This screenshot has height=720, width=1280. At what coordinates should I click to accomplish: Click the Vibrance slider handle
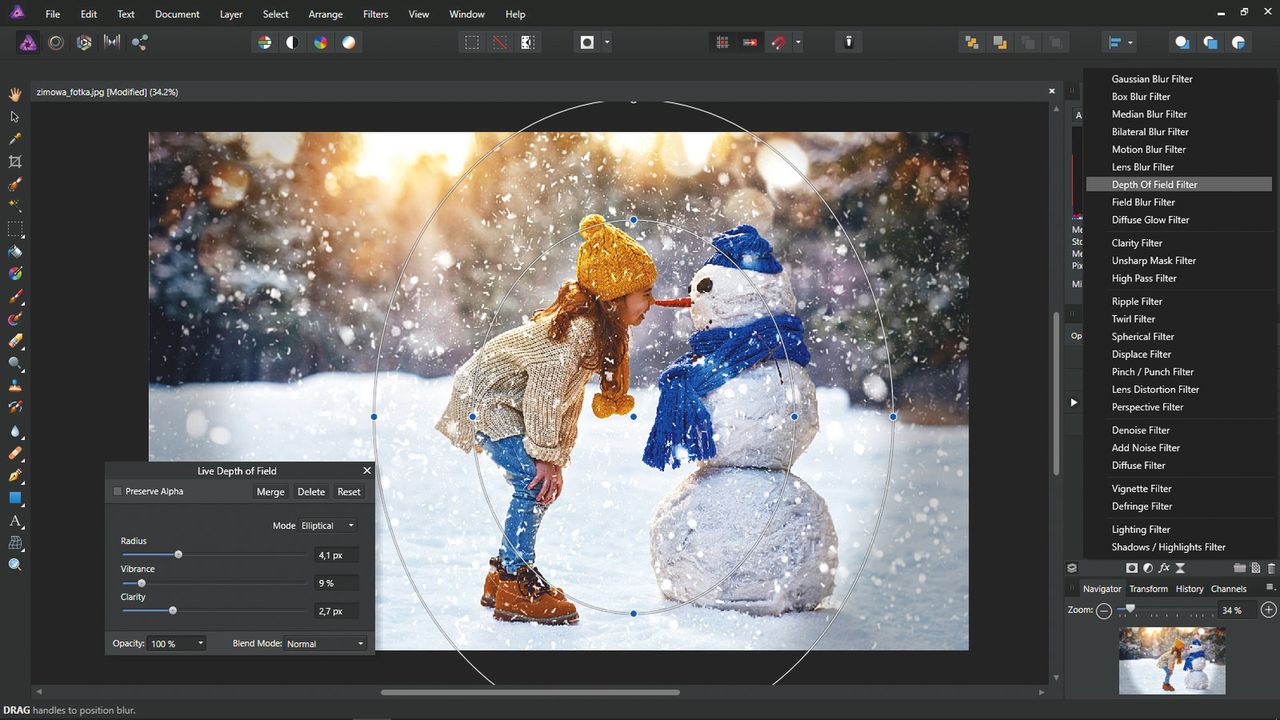141,583
